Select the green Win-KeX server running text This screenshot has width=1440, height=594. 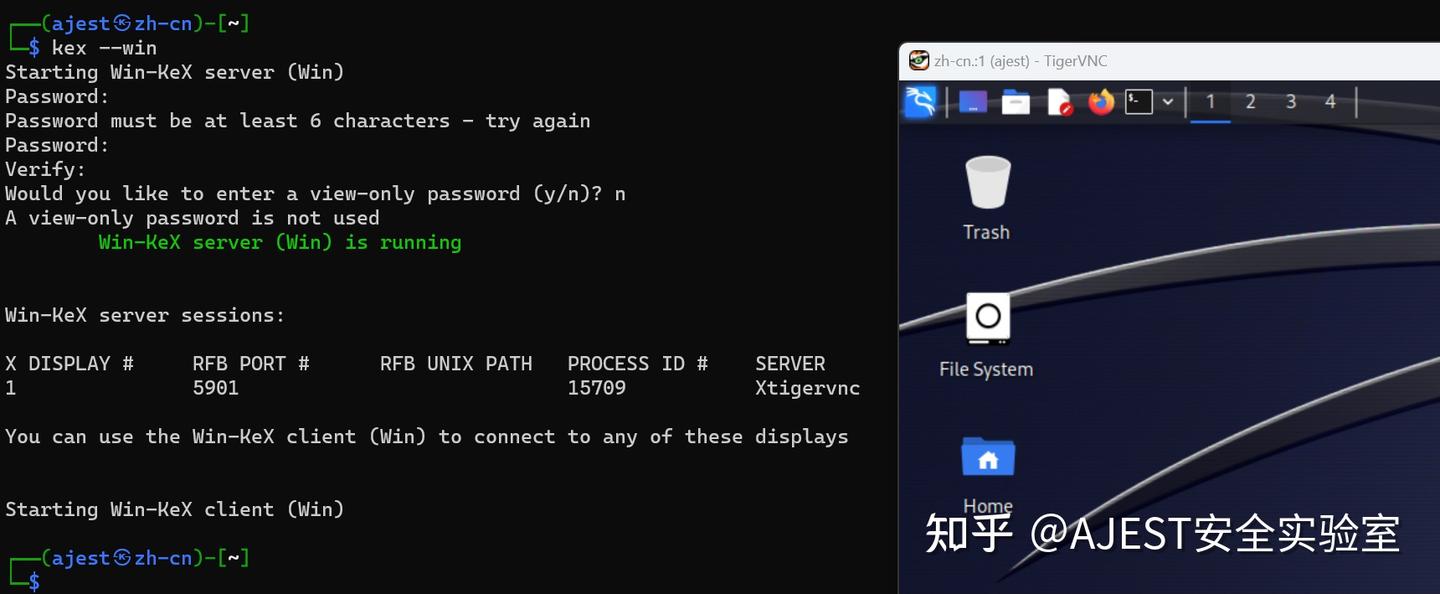280,242
